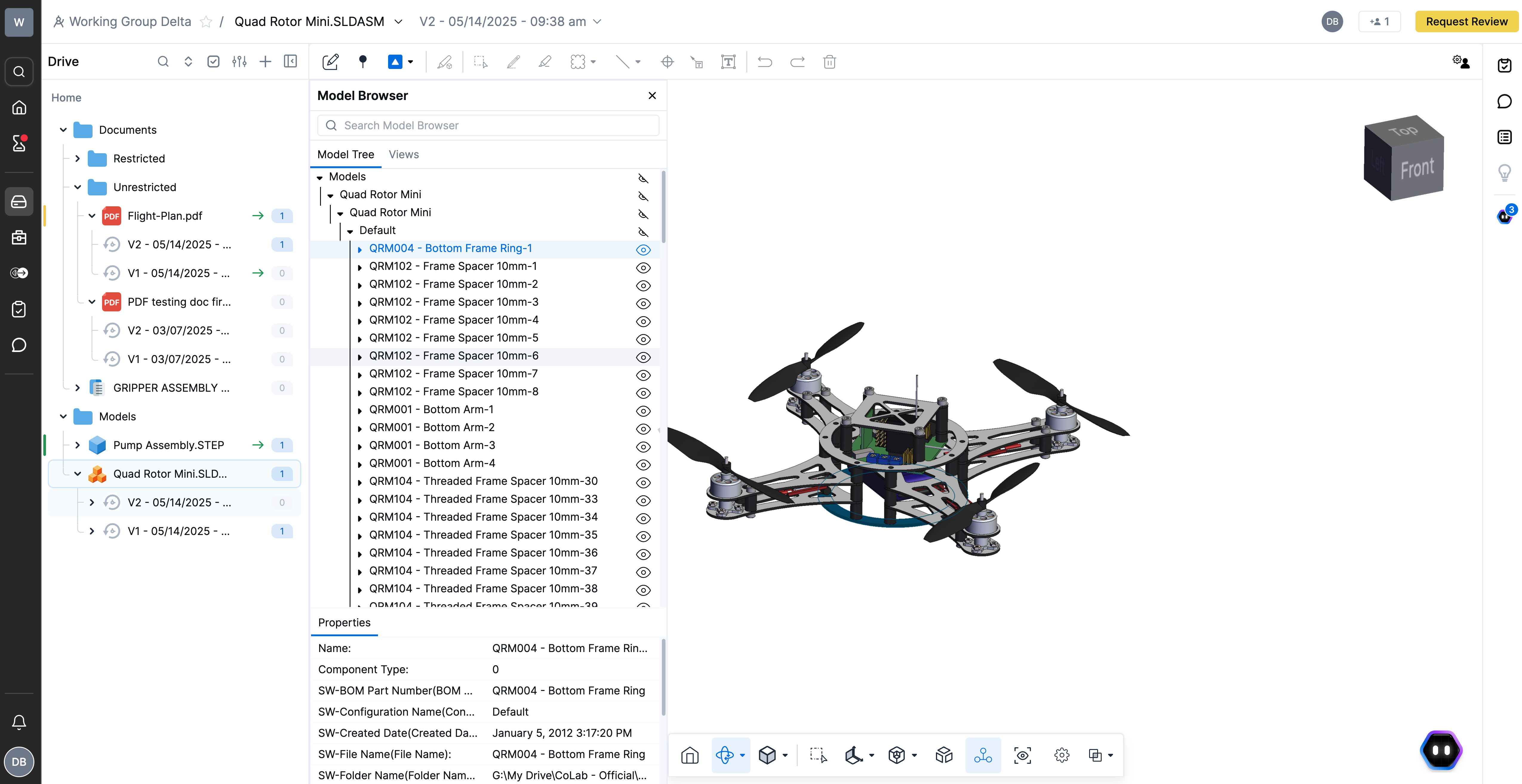This screenshot has height=784, width=1522.
Task: Star the Working Group Delta workspace
Action: coord(206,21)
